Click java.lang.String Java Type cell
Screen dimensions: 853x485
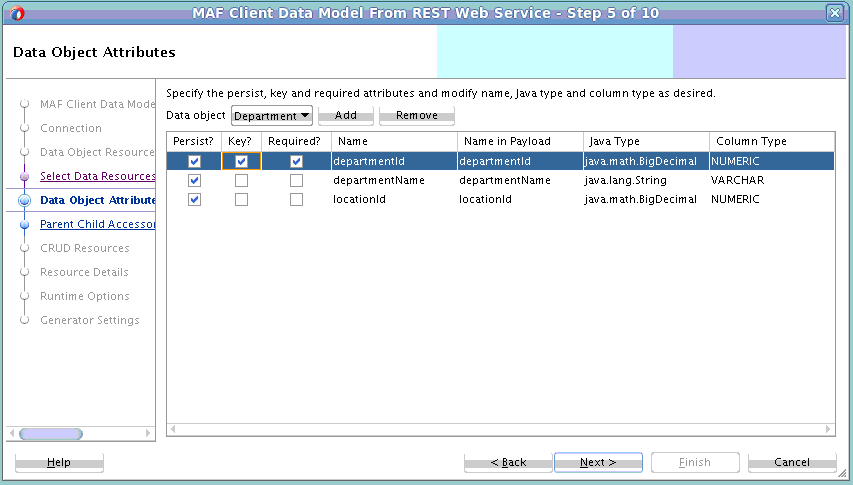point(646,181)
